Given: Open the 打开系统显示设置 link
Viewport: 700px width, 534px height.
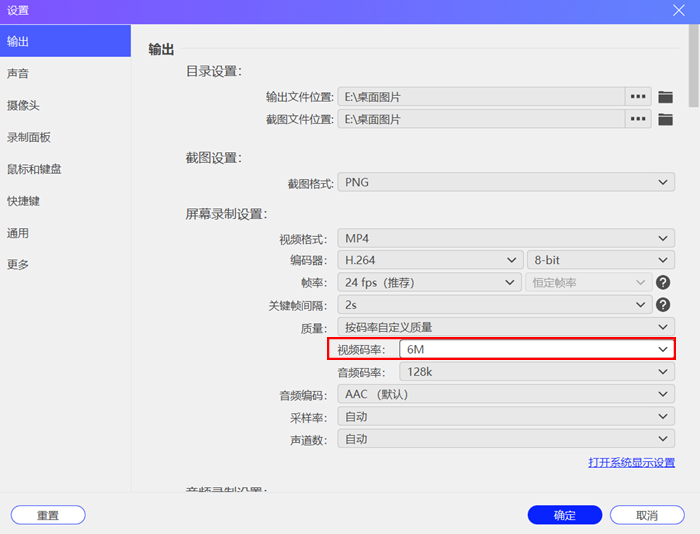Looking at the screenshot, I should click(x=631, y=463).
